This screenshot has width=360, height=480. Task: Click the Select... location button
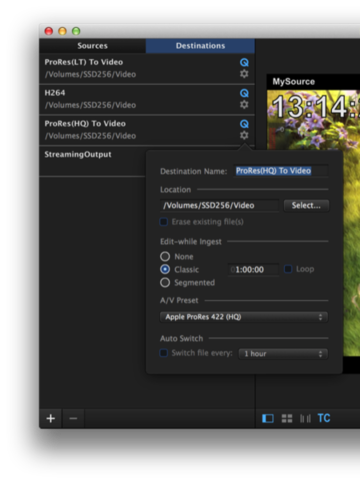tap(306, 205)
